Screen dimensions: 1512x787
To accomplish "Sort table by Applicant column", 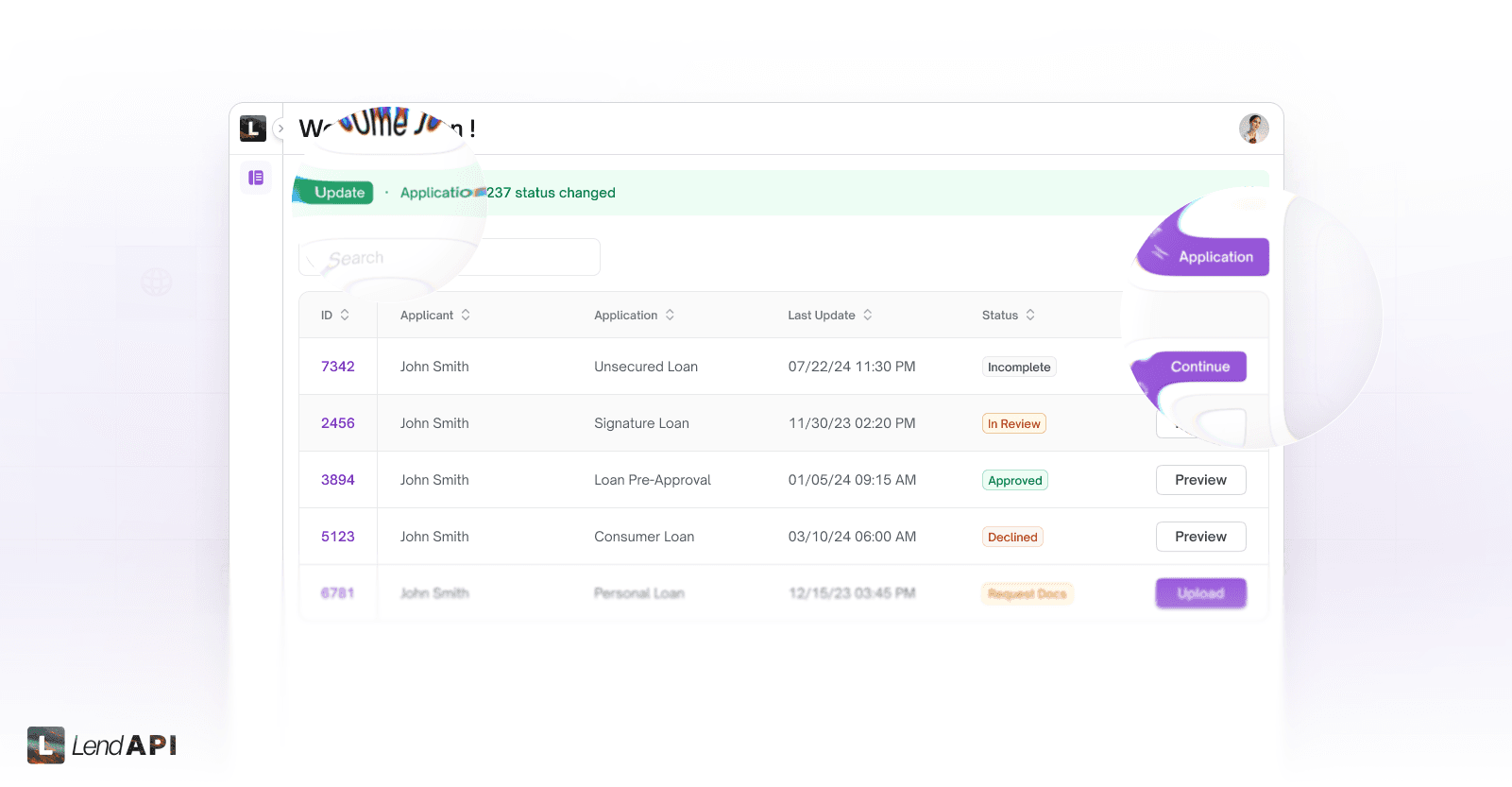I will click(x=435, y=315).
